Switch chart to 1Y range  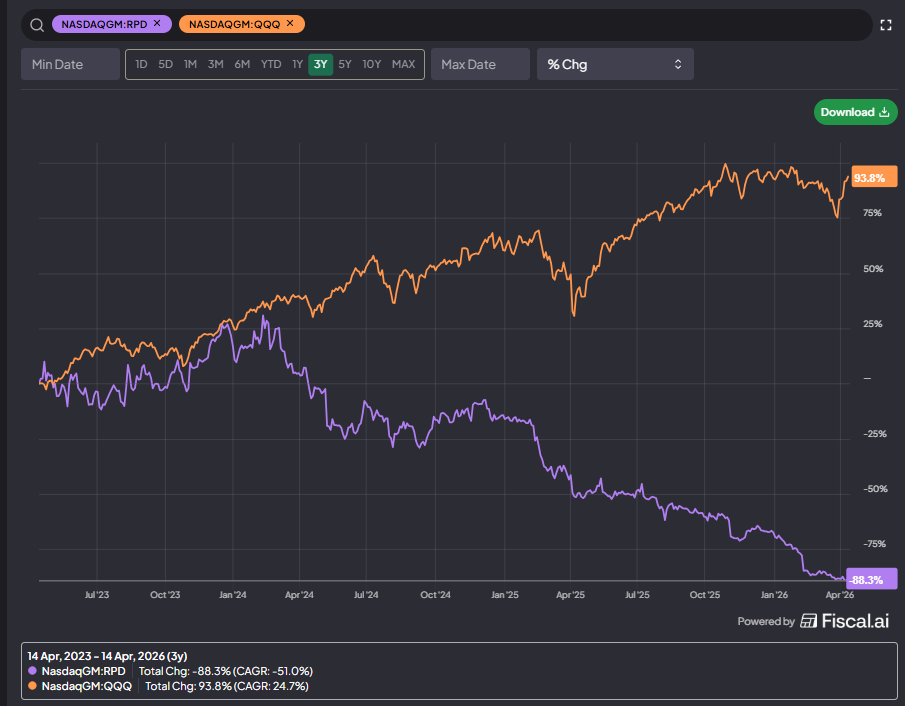click(297, 64)
